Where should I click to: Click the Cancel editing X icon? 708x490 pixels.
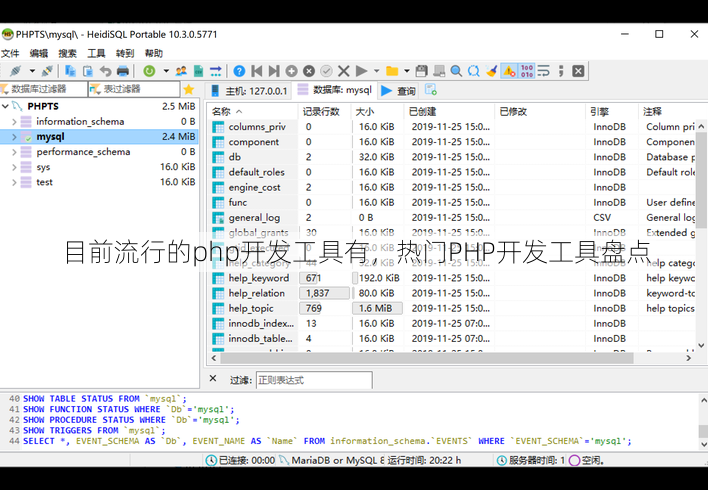coord(344,71)
